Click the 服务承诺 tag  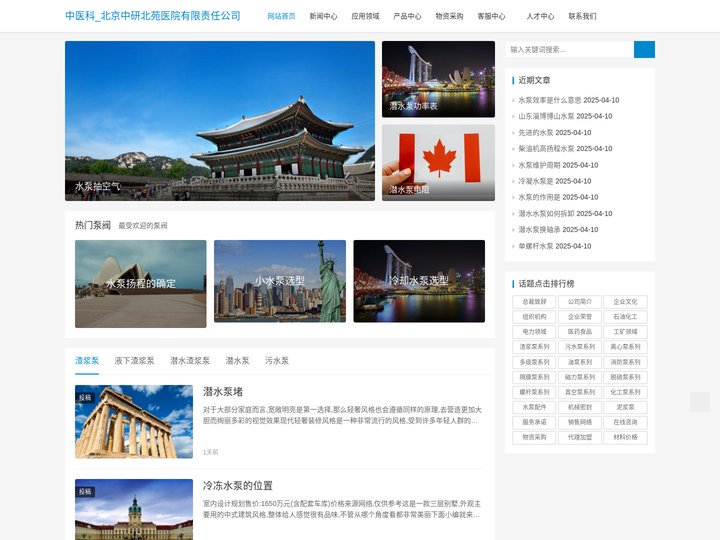point(534,422)
